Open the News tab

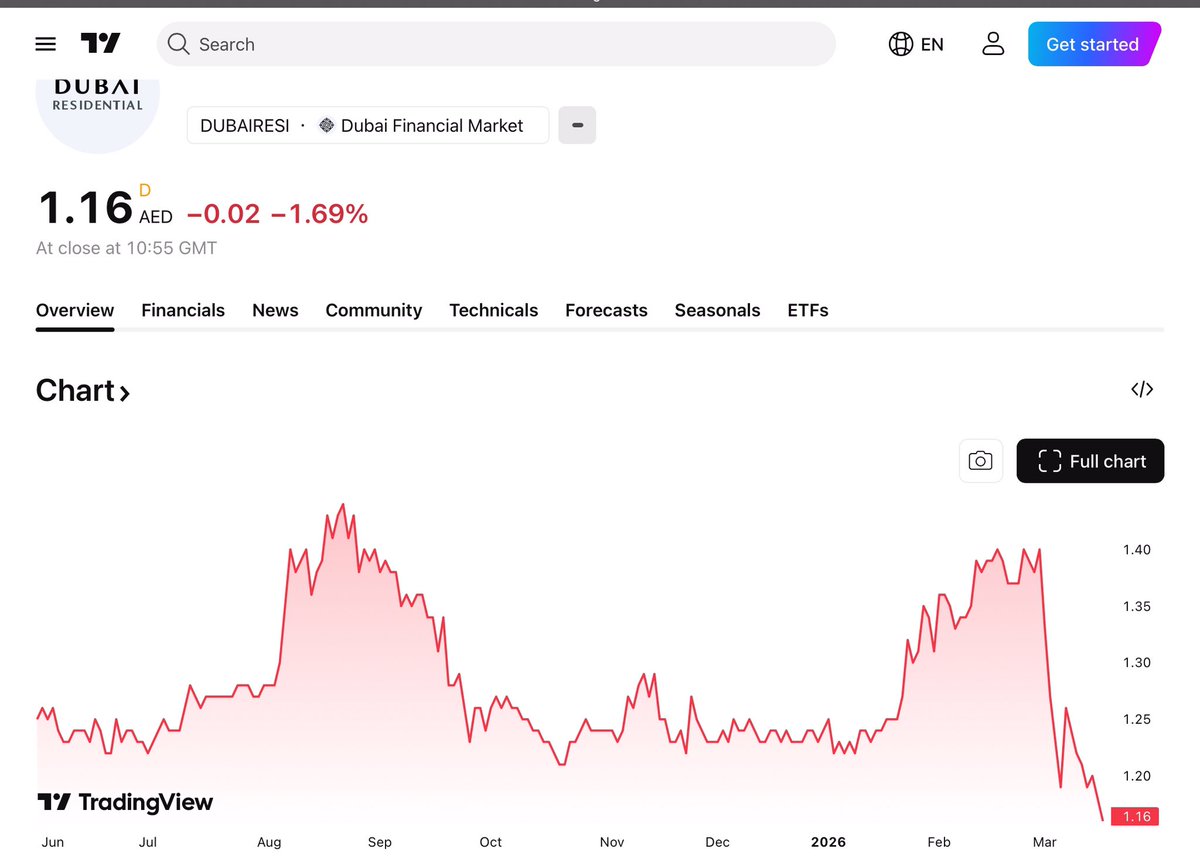pyautogui.click(x=275, y=310)
